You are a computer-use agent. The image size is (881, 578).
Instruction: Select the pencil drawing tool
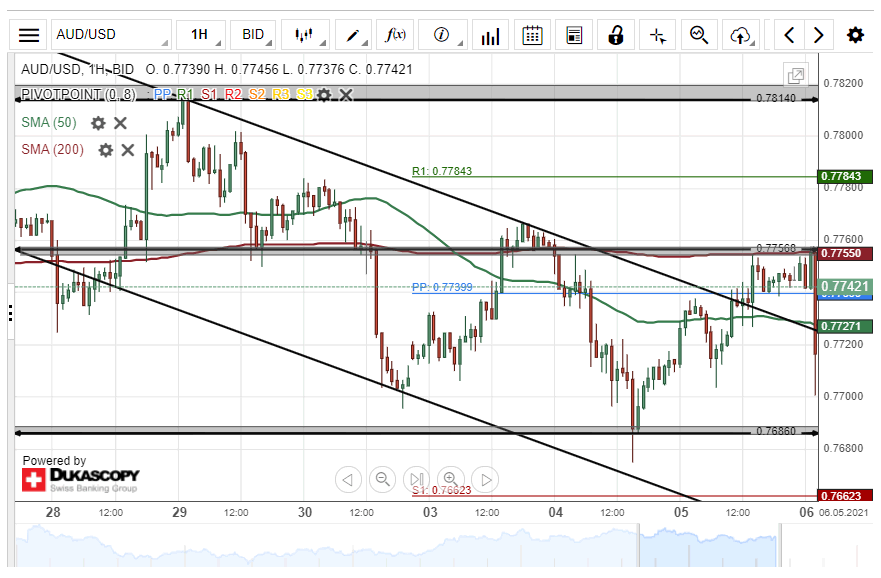tap(353, 35)
